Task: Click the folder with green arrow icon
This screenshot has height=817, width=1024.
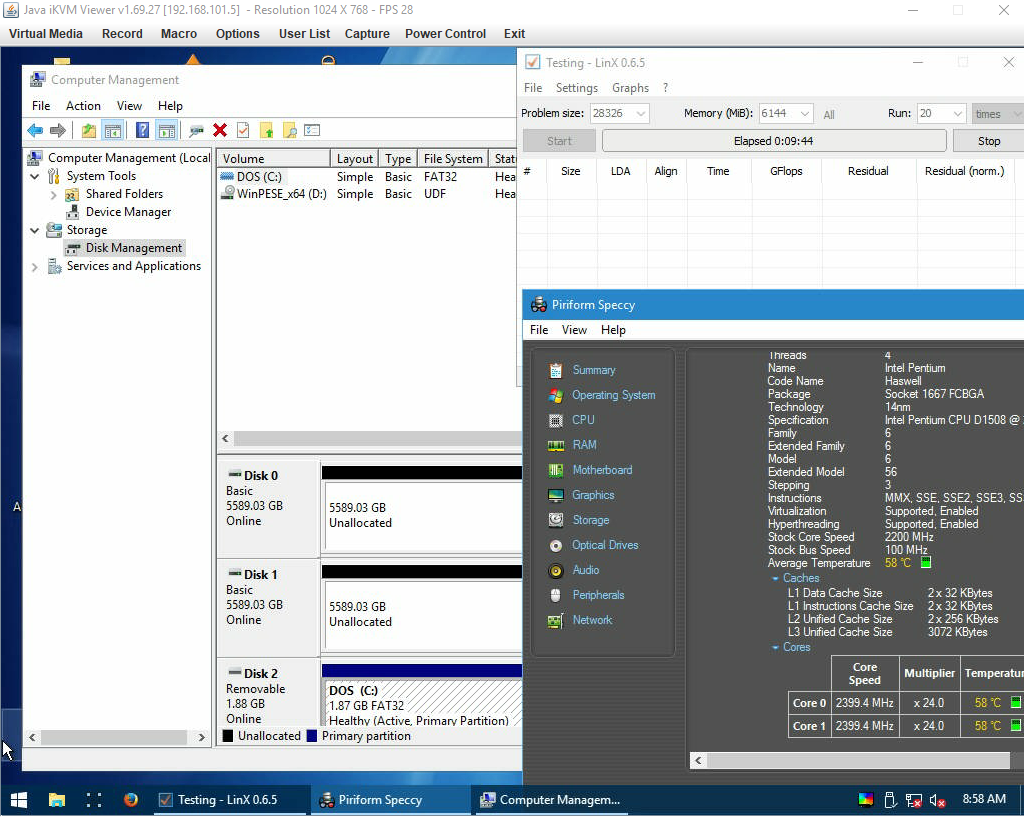Action: tap(266, 131)
